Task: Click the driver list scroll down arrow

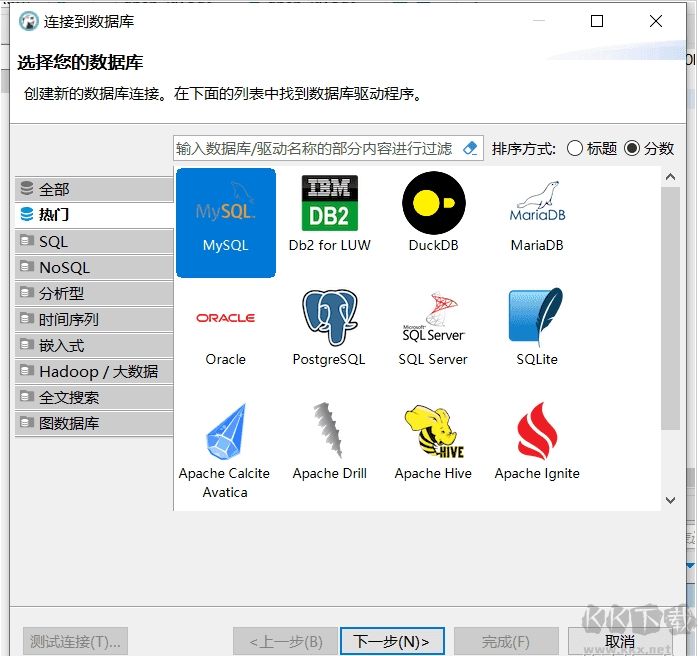Action: point(670,500)
